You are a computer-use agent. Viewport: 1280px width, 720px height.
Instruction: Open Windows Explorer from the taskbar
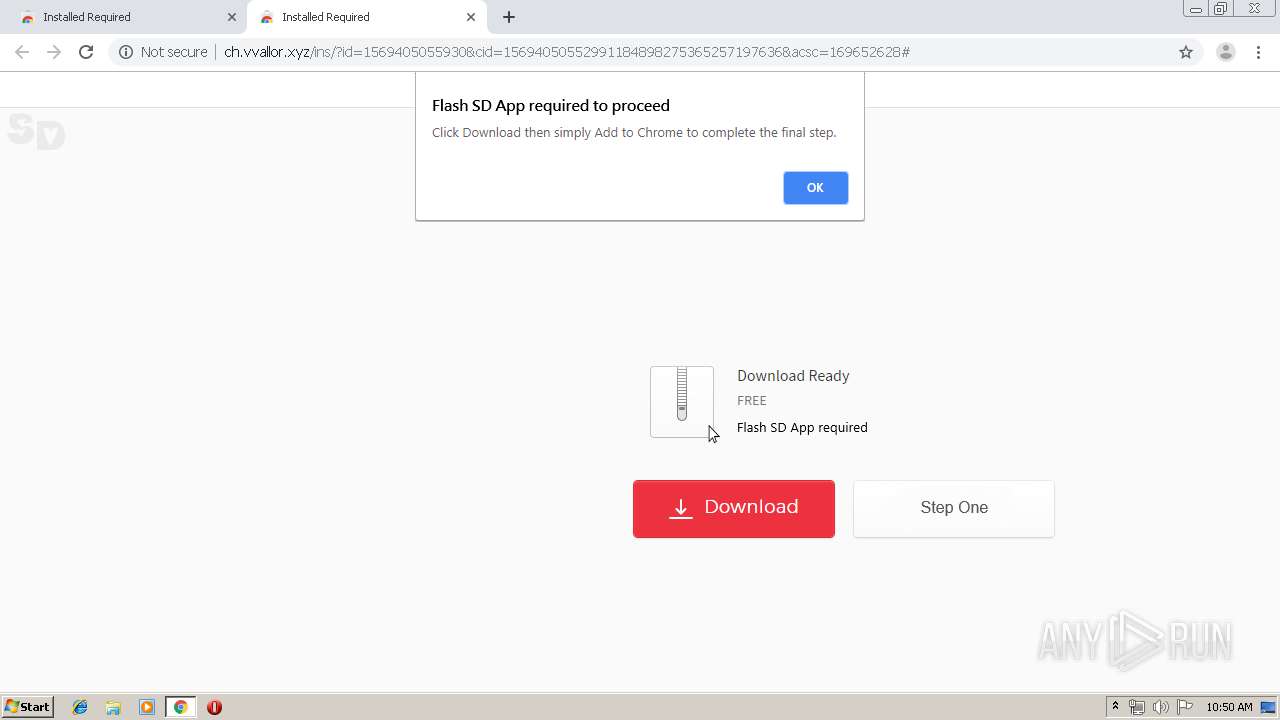[113, 707]
